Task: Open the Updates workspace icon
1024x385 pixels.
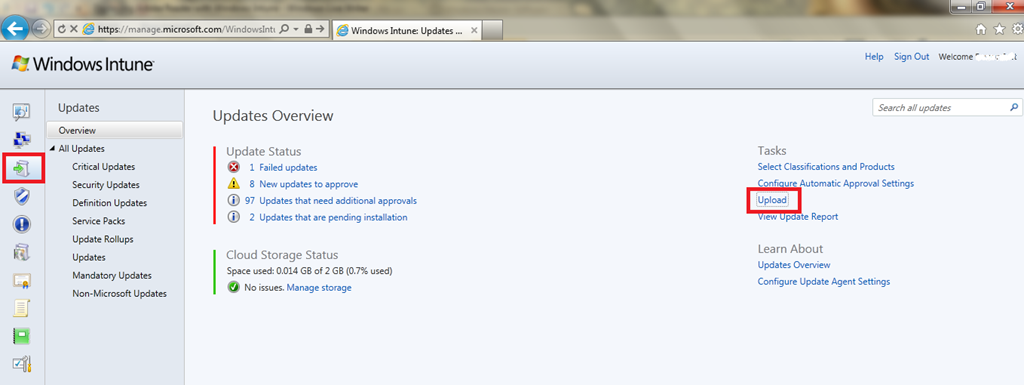Action: coord(22,168)
